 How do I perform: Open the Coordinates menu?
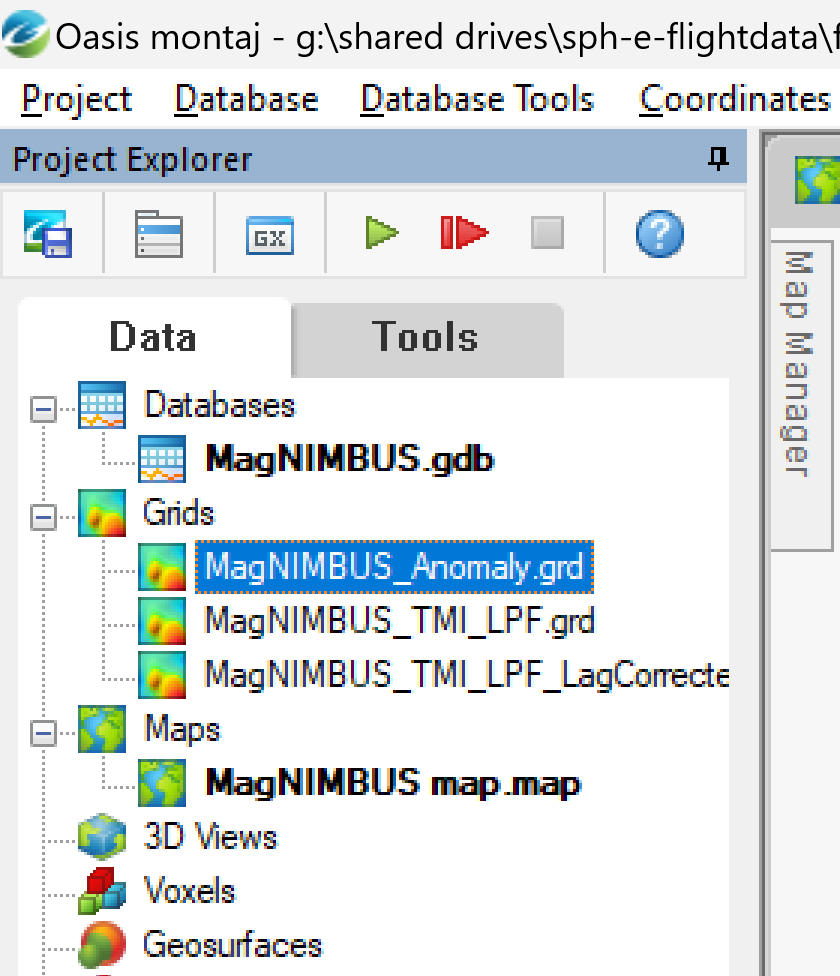pos(735,99)
